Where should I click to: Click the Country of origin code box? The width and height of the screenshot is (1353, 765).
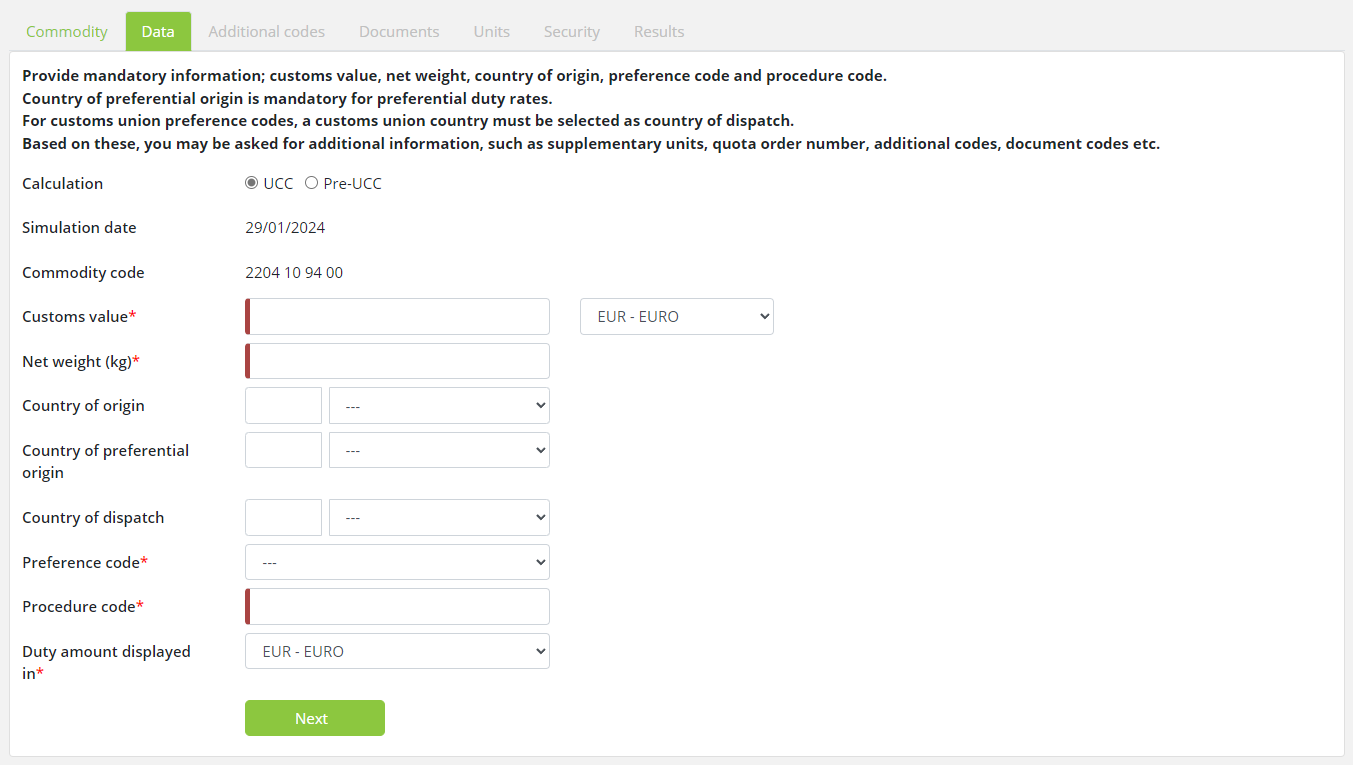point(283,406)
